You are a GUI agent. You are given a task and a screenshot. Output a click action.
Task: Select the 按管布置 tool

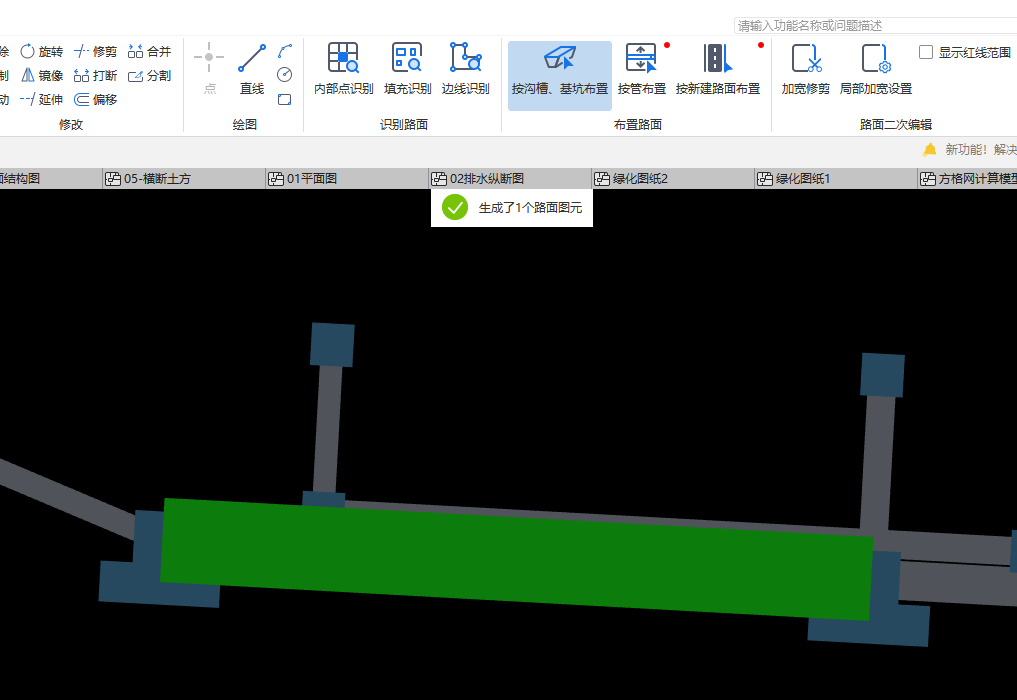641,69
